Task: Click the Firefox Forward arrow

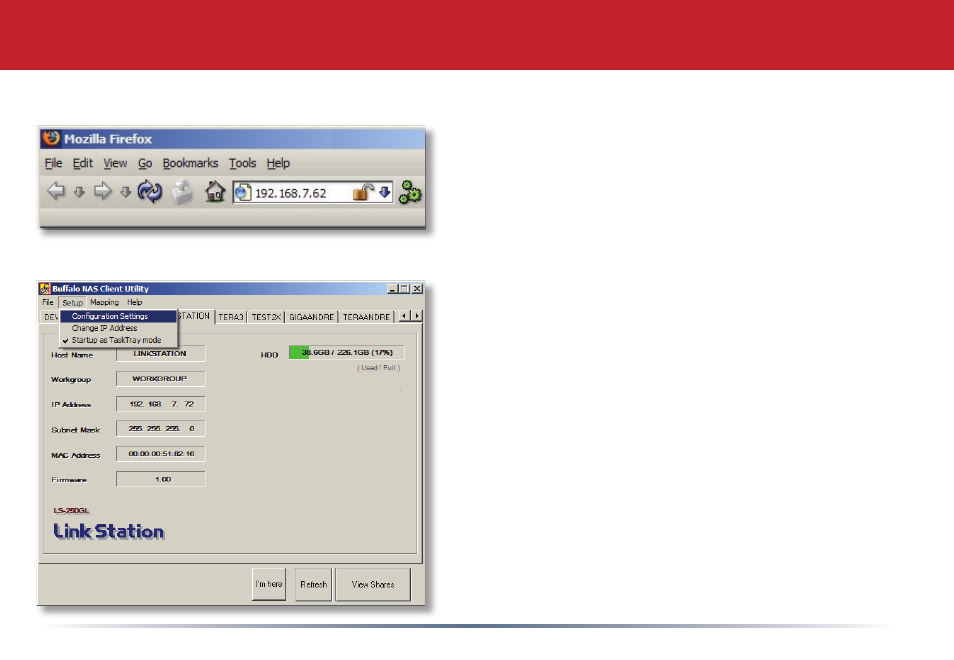Action: tap(102, 191)
